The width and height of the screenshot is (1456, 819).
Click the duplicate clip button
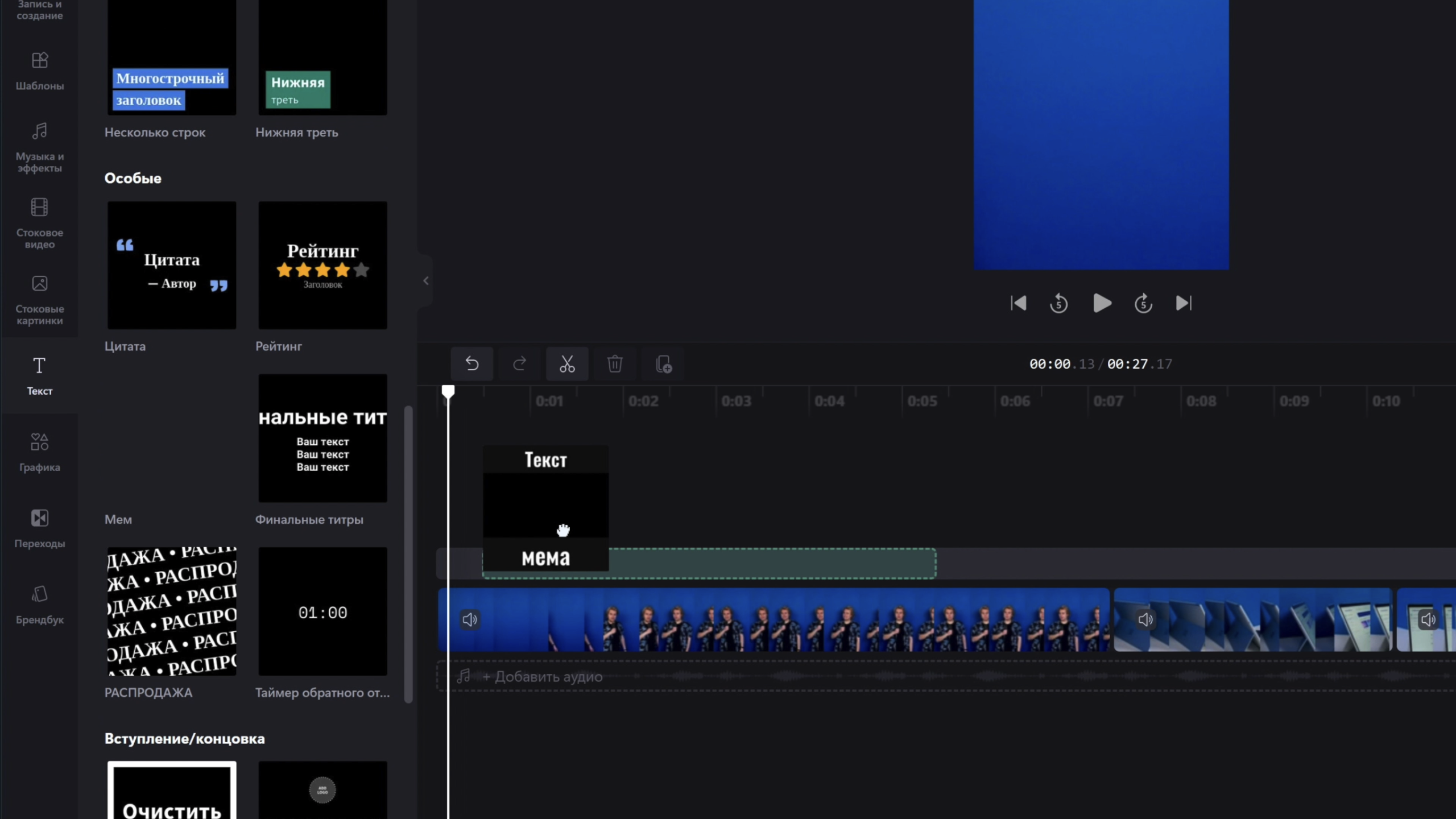[x=663, y=363]
